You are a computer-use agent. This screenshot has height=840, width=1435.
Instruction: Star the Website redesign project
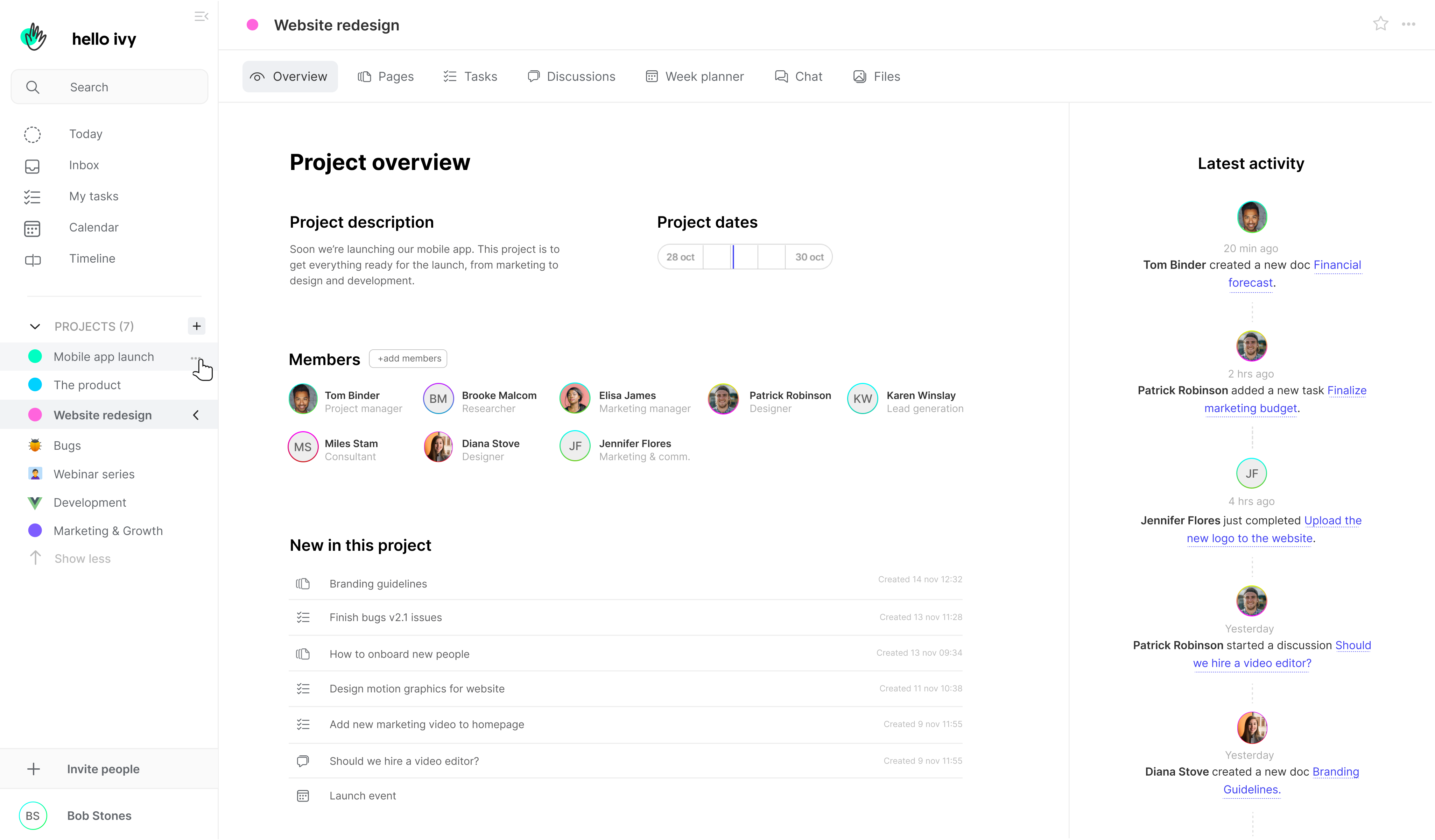point(1380,24)
